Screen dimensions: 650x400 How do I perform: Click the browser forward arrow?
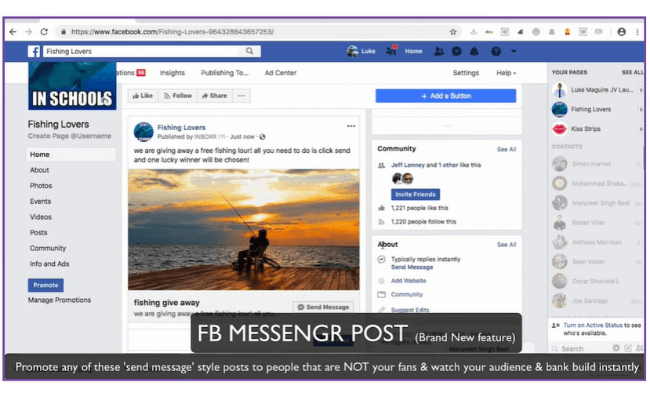pyautogui.click(x=28, y=32)
